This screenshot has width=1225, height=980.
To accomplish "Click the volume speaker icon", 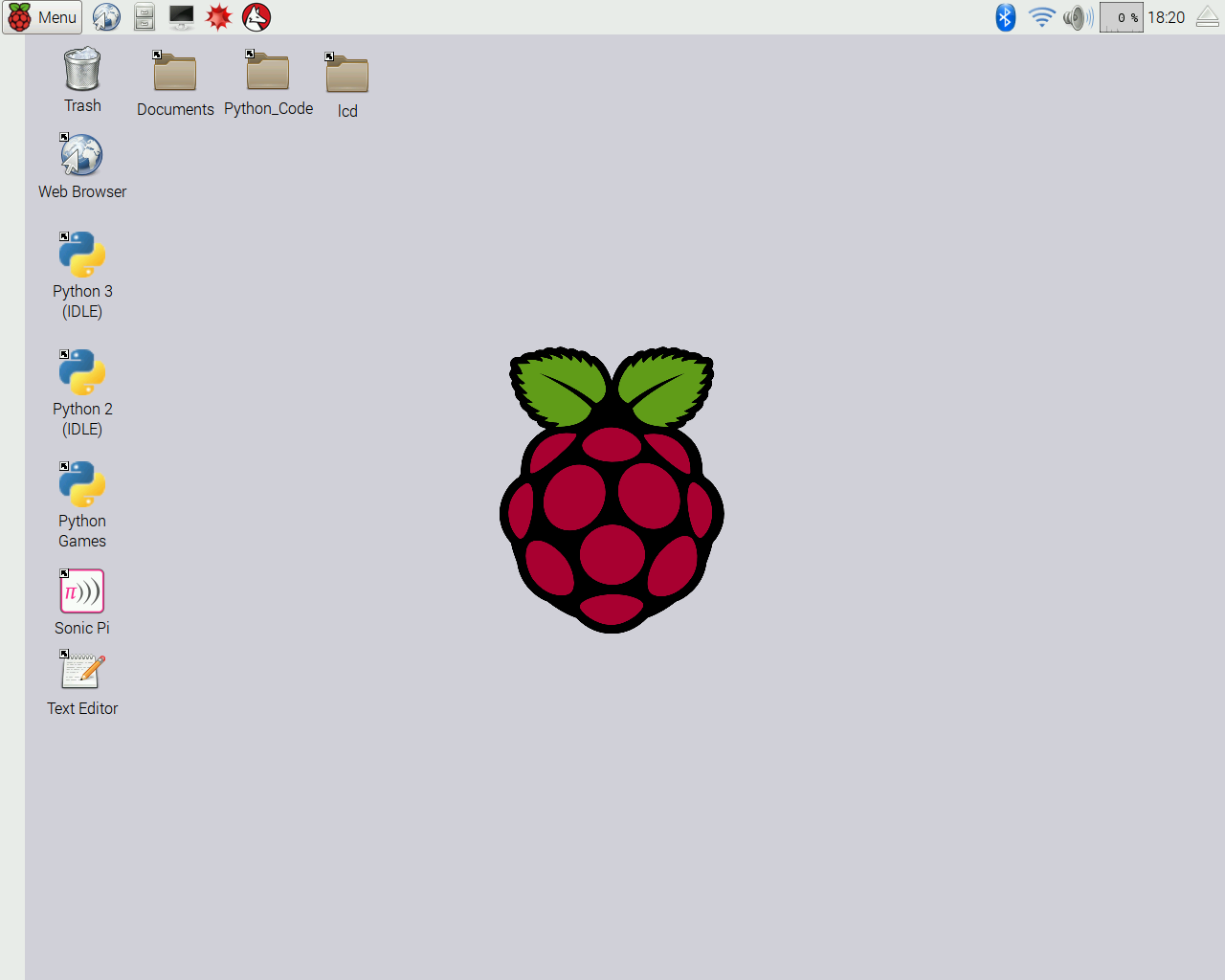I will click(1078, 17).
